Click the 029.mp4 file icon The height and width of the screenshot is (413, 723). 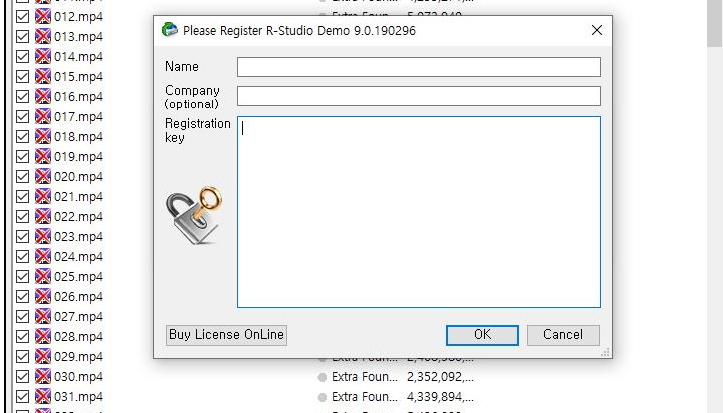(x=43, y=357)
